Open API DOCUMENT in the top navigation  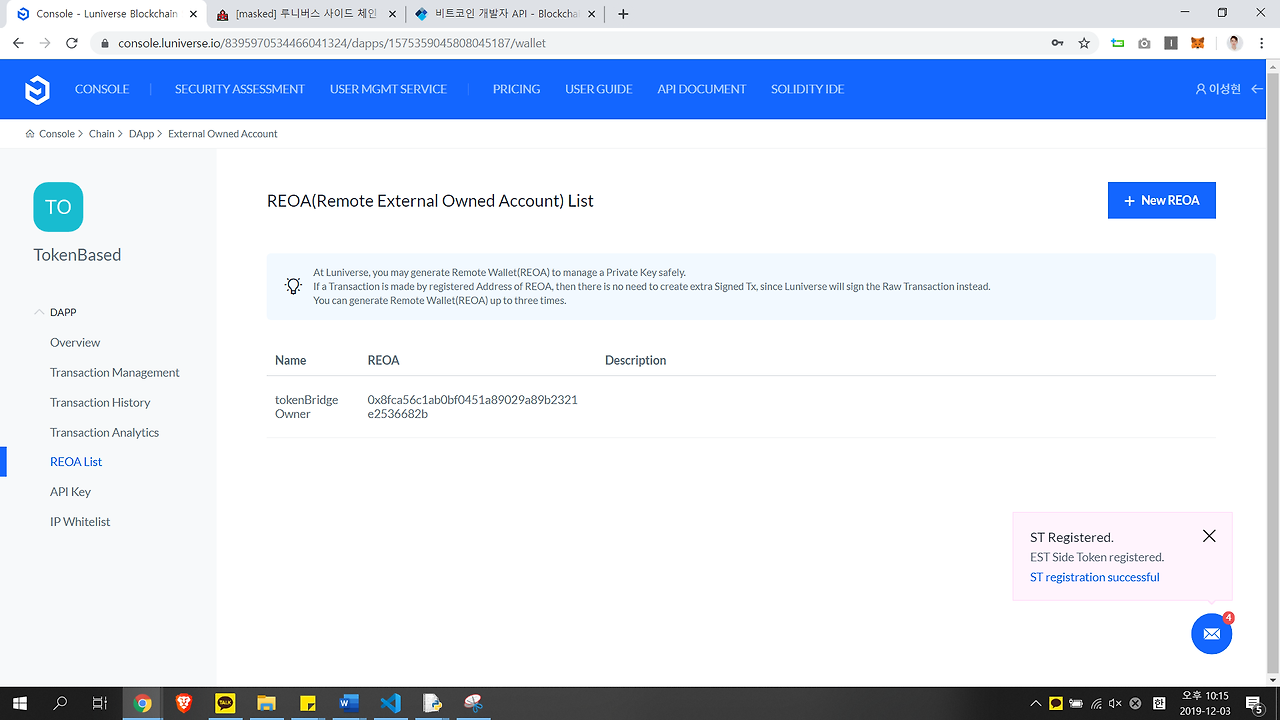pos(702,89)
